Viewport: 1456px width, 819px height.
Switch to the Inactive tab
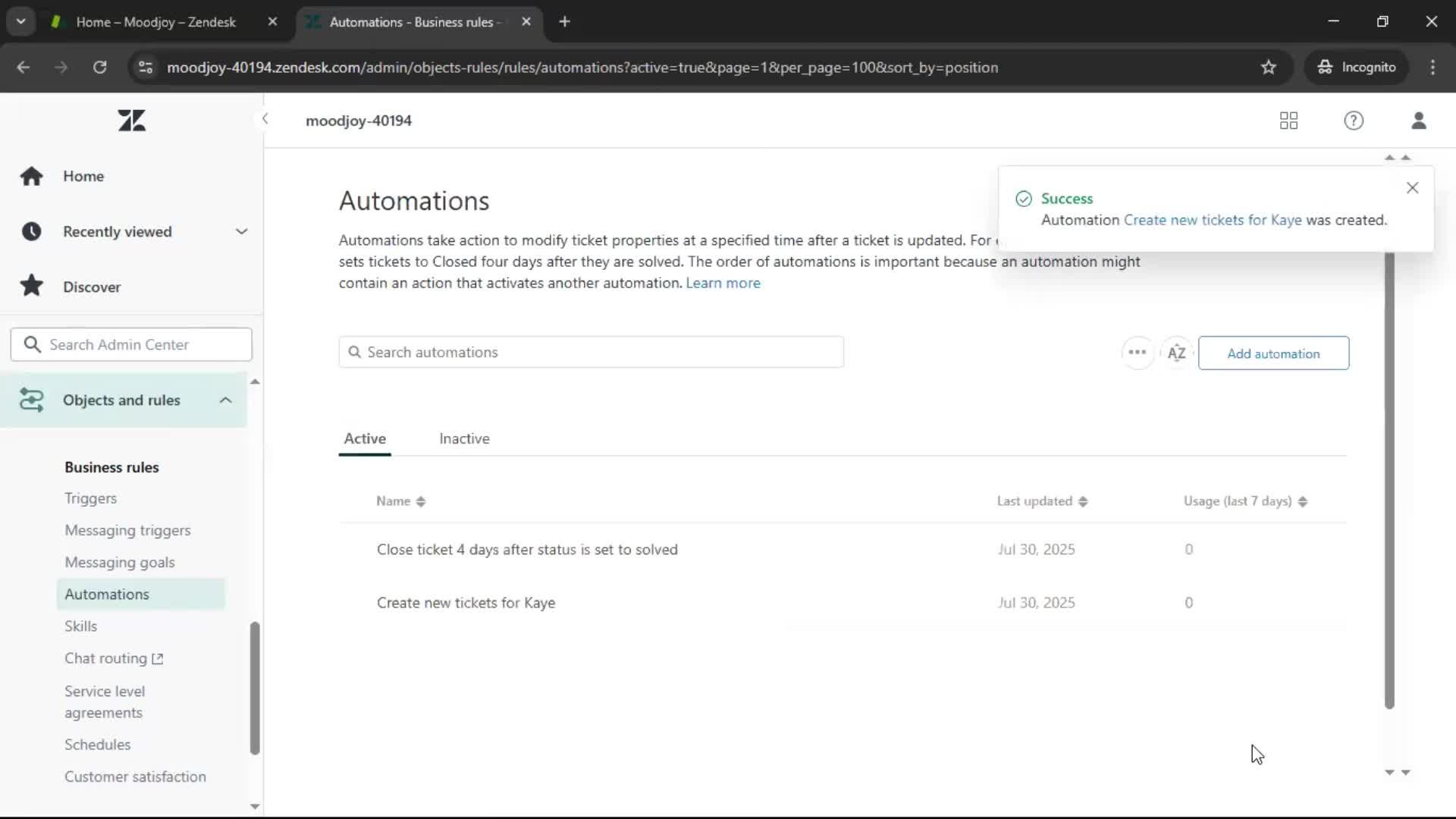pos(464,438)
